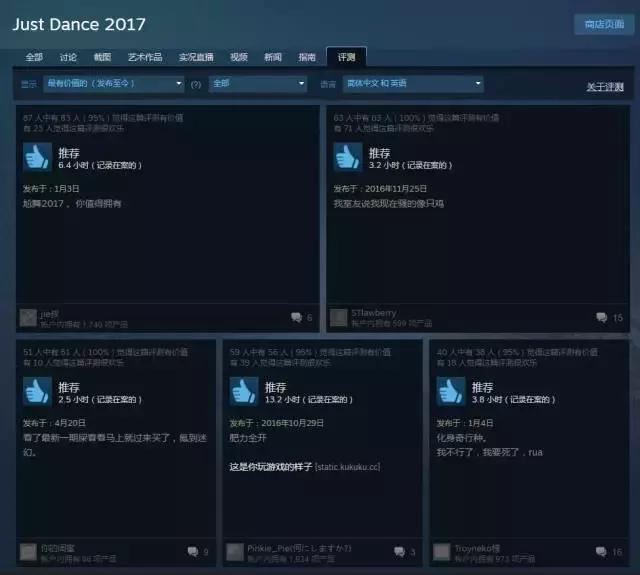The height and width of the screenshot is (575, 640).
Task: Open the static.kukuku.cc link in review
Action: (x=348, y=466)
